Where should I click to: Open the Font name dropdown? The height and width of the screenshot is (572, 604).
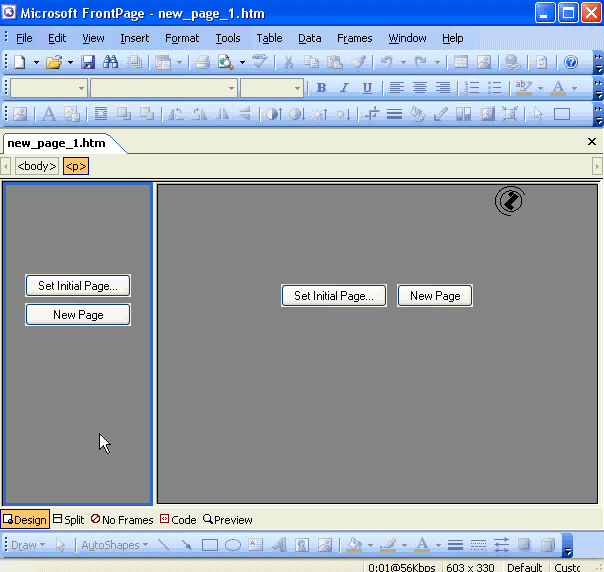point(163,88)
